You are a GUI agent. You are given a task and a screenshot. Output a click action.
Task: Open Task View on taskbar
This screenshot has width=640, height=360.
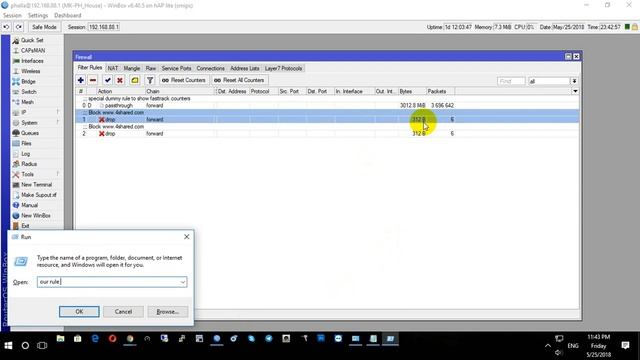(42, 346)
